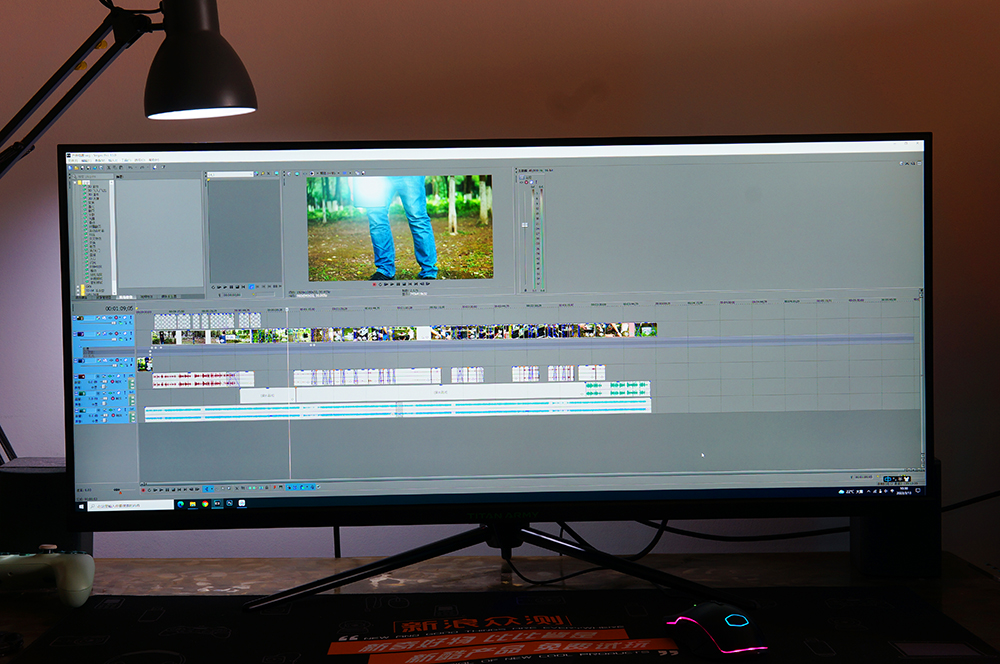Viewport: 1000px width, 664px height.
Task: Click the Vegas Pro icon in taskbar
Action: tap(217, 503)
